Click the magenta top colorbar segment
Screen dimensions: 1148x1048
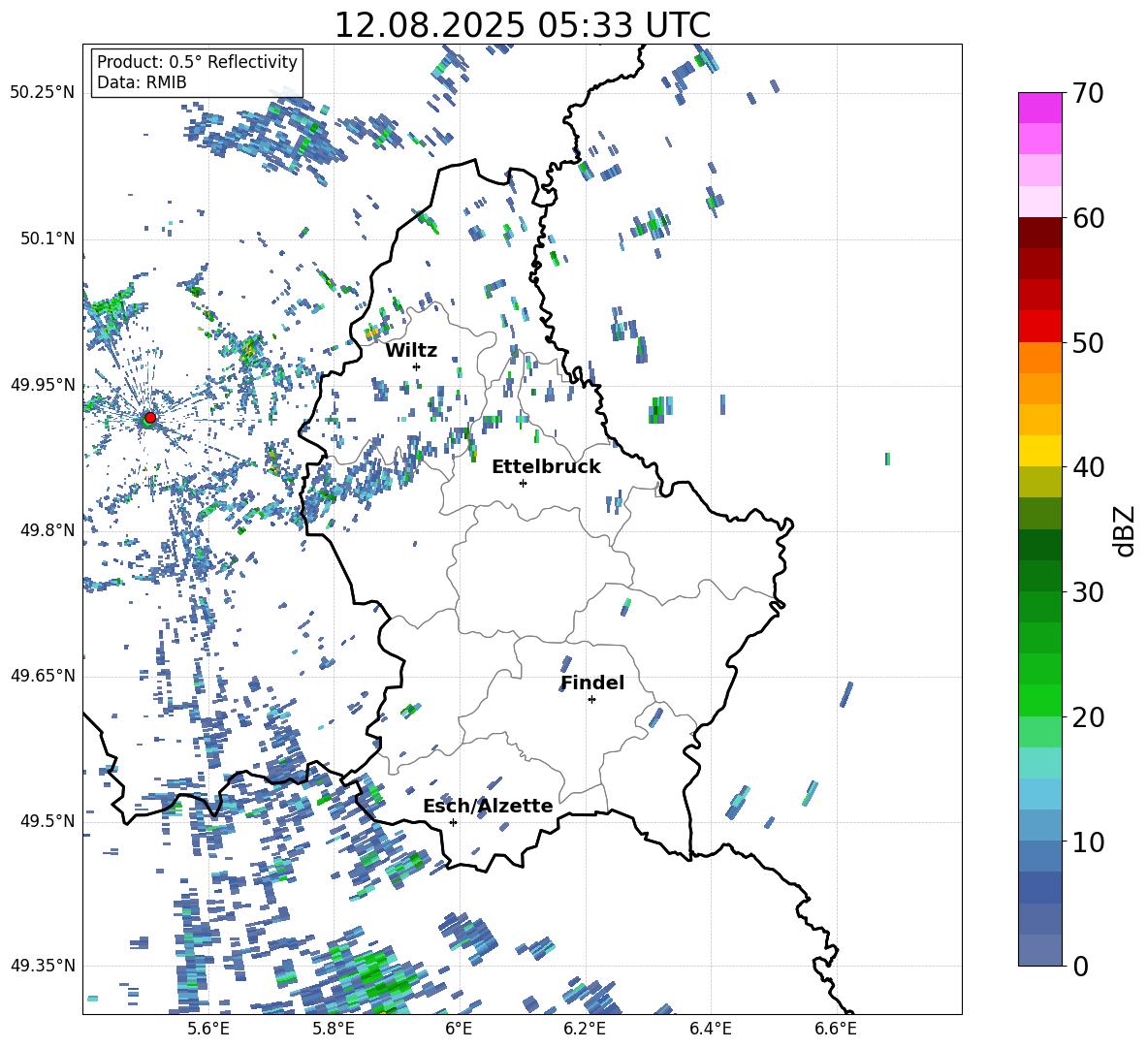tap(1039, 109)
